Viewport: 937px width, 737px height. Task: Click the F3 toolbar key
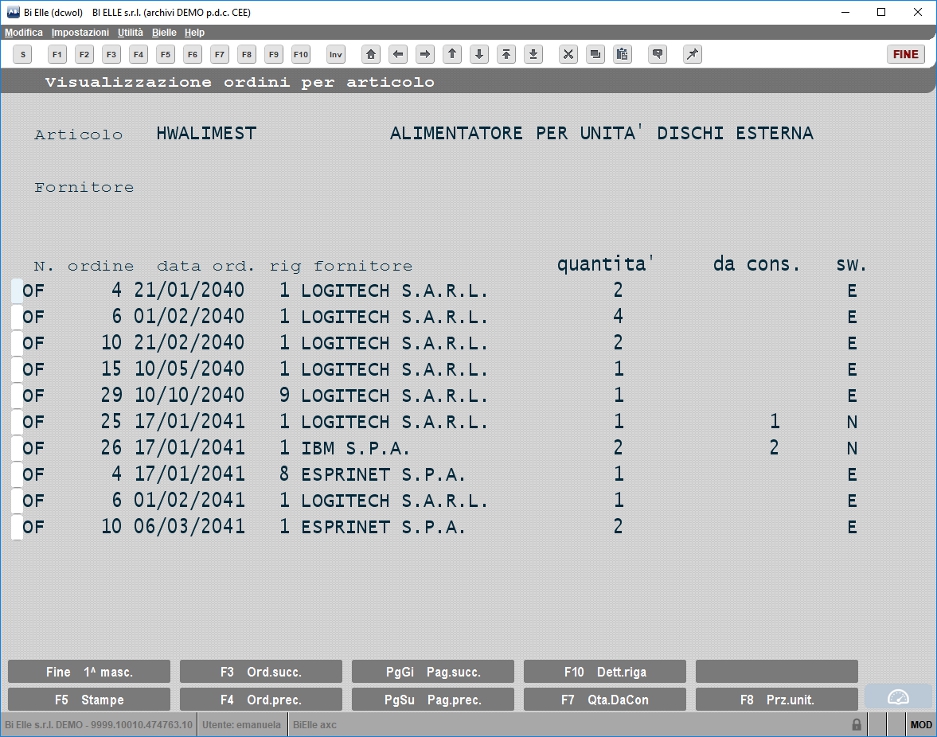point(111,54)
